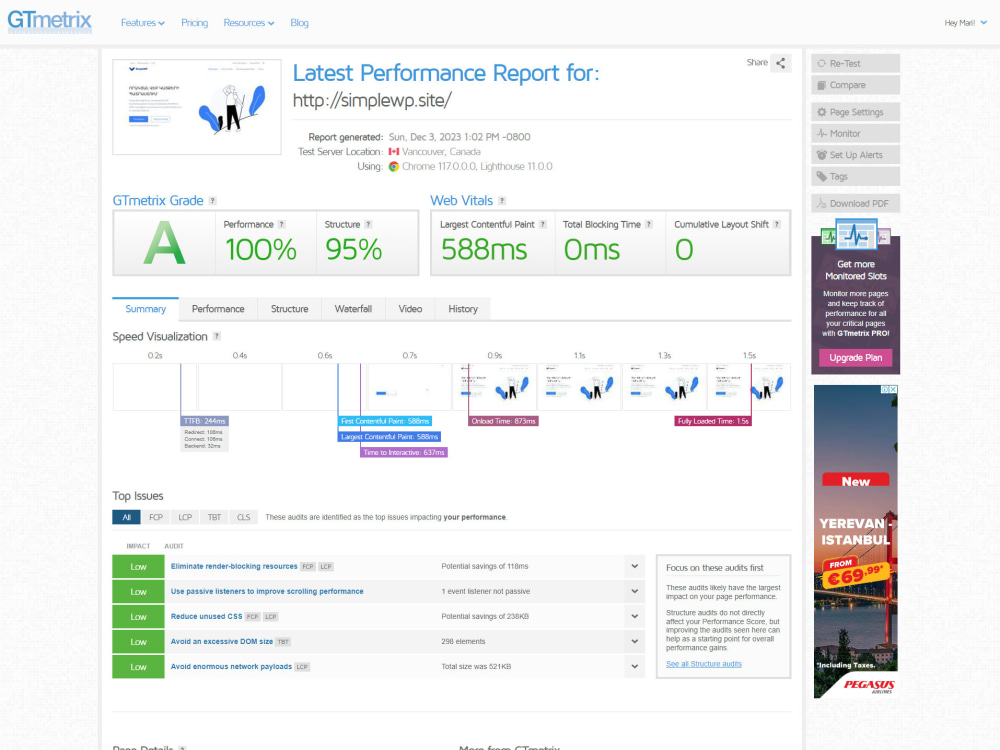
Task: Click help icon beside Largest Contentful Paint
Action: (x=543, y=224)
